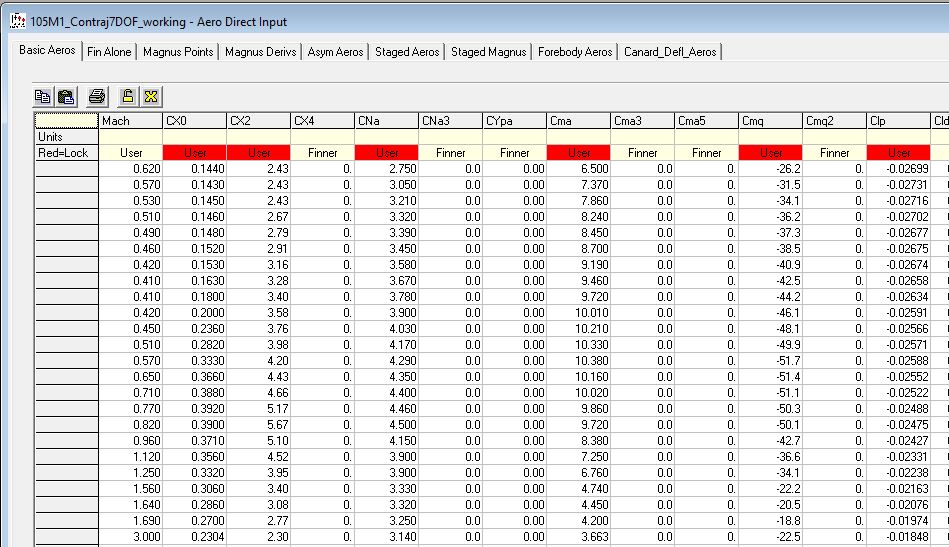The width and height of the screenshot is (949, 547).
Task: Go to the Staged Magnus tab
Action: (488, 52)
